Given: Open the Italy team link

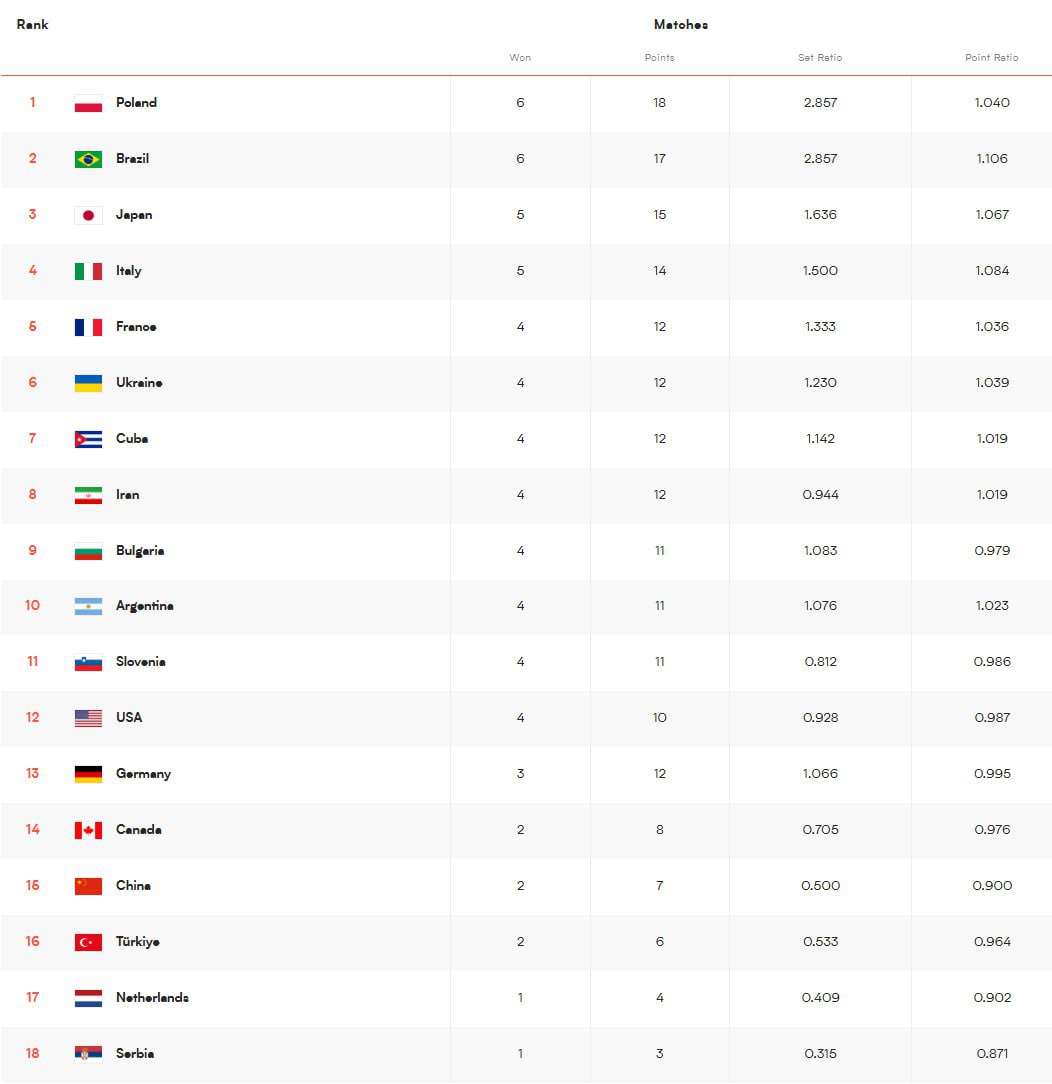Looking at the screenshot, I should tap(129, 270).
